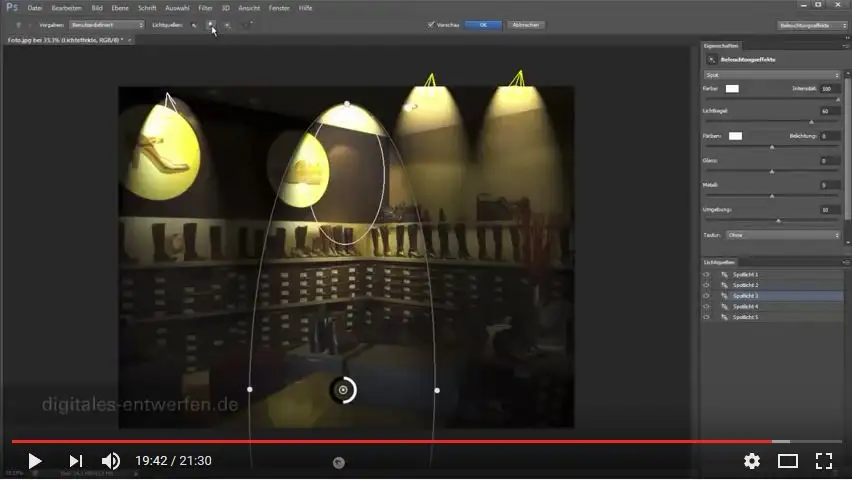Click the left handle of the spotlight ellipse
Screen dimensions: 852x480
click(x=249, y=389)
